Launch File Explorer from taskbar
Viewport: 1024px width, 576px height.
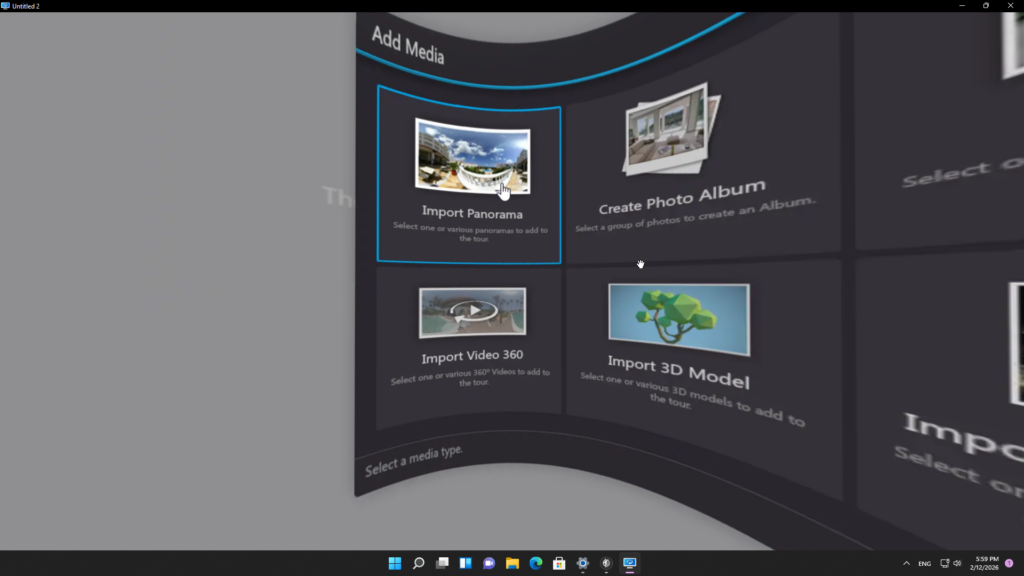pos(512,563)
